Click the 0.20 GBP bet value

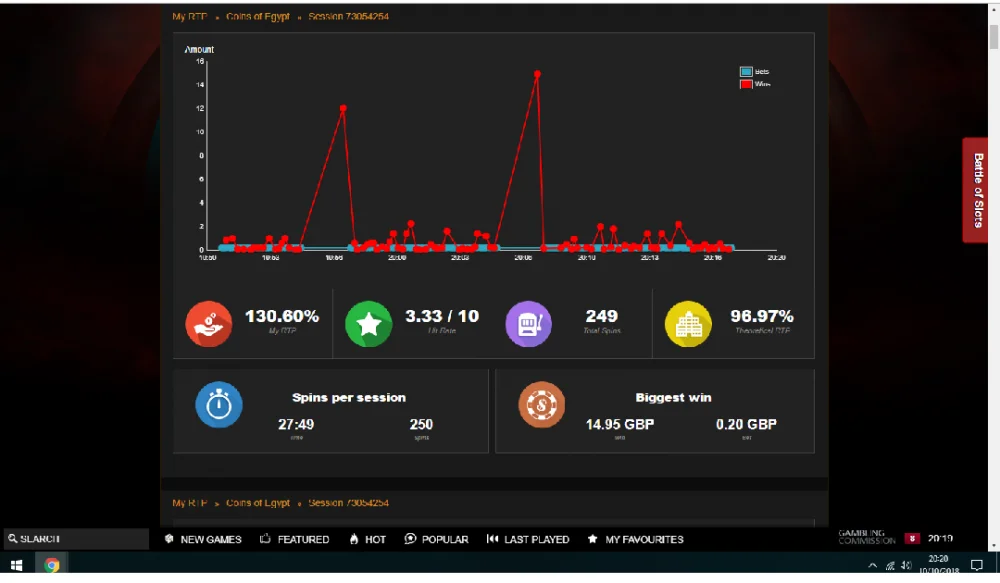pyautogui.click(x=746, y=425)
